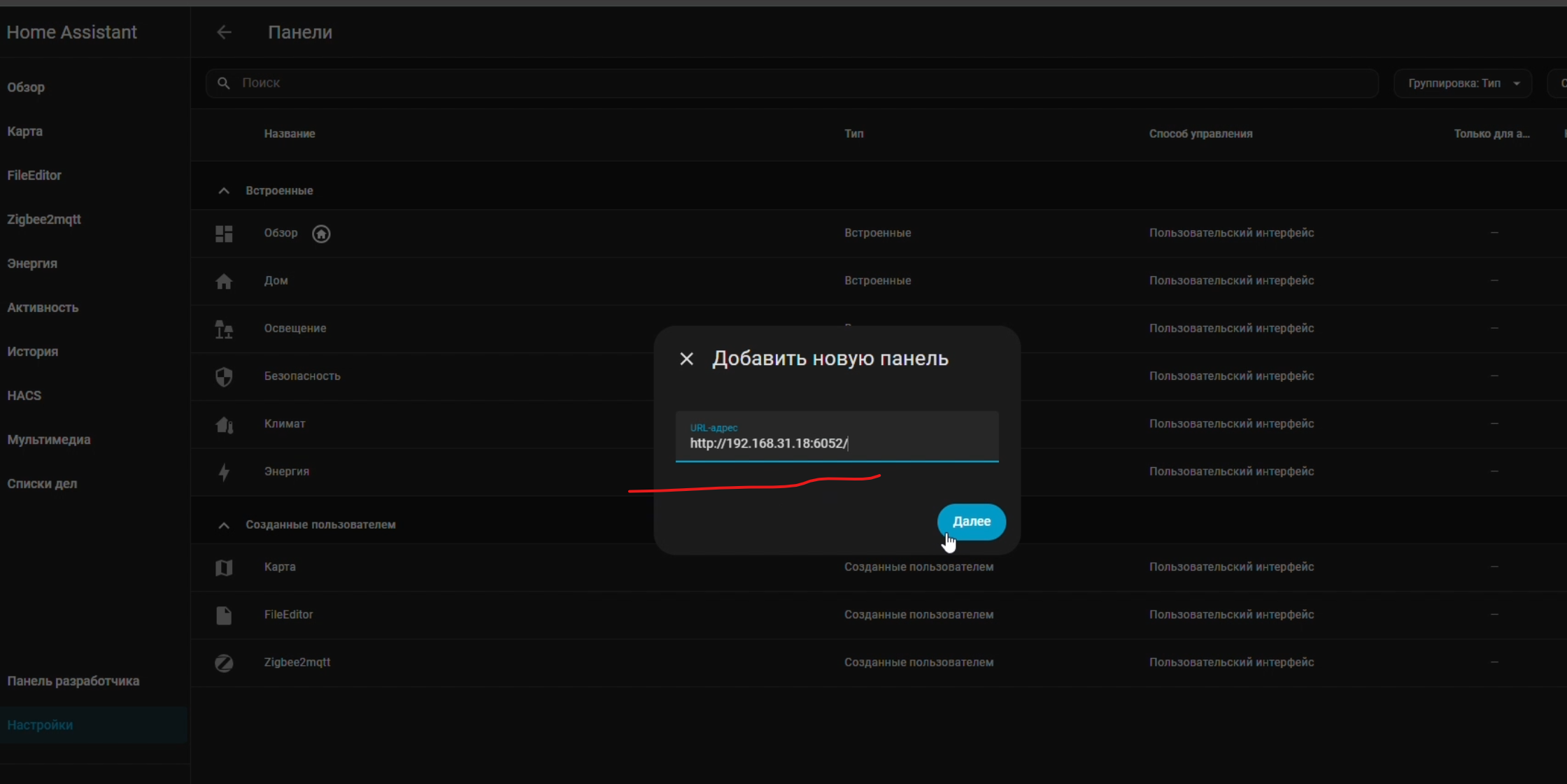Open Настройки in the sidebar
Screen dimensions: 1567x784
click(41, 725)
